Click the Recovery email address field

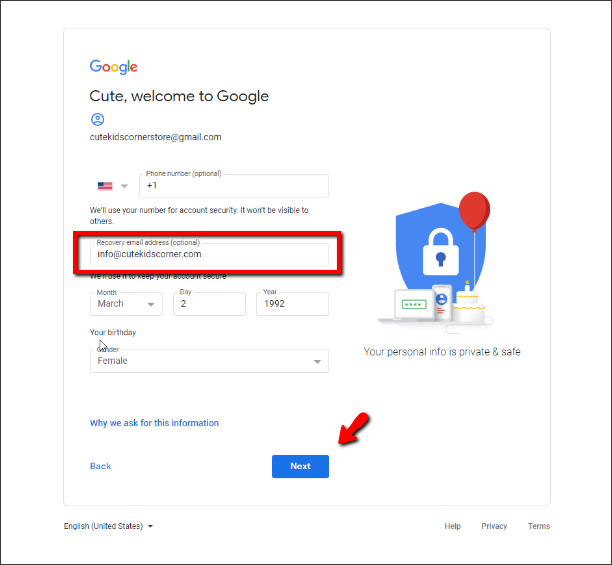pyautogui.click(x=209, y=254)
